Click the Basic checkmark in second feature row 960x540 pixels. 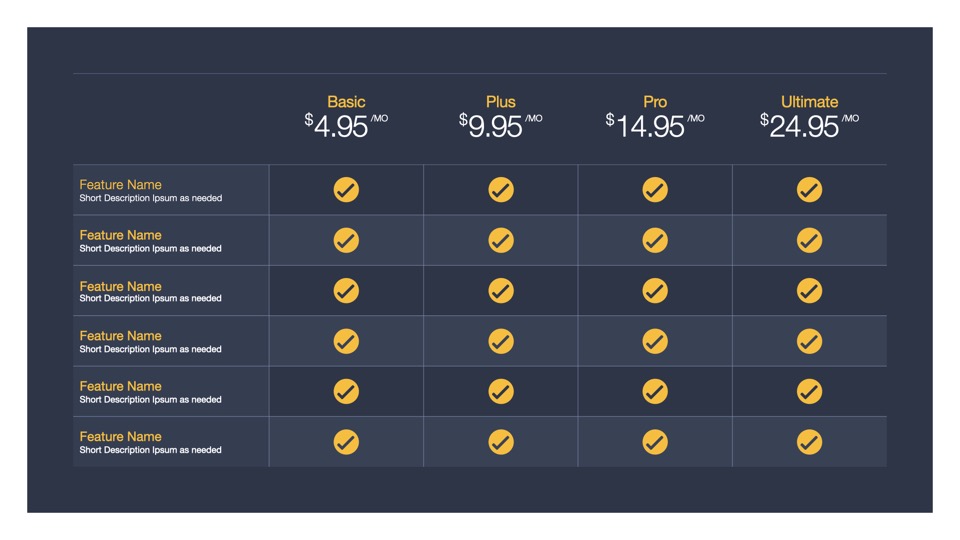346,240
